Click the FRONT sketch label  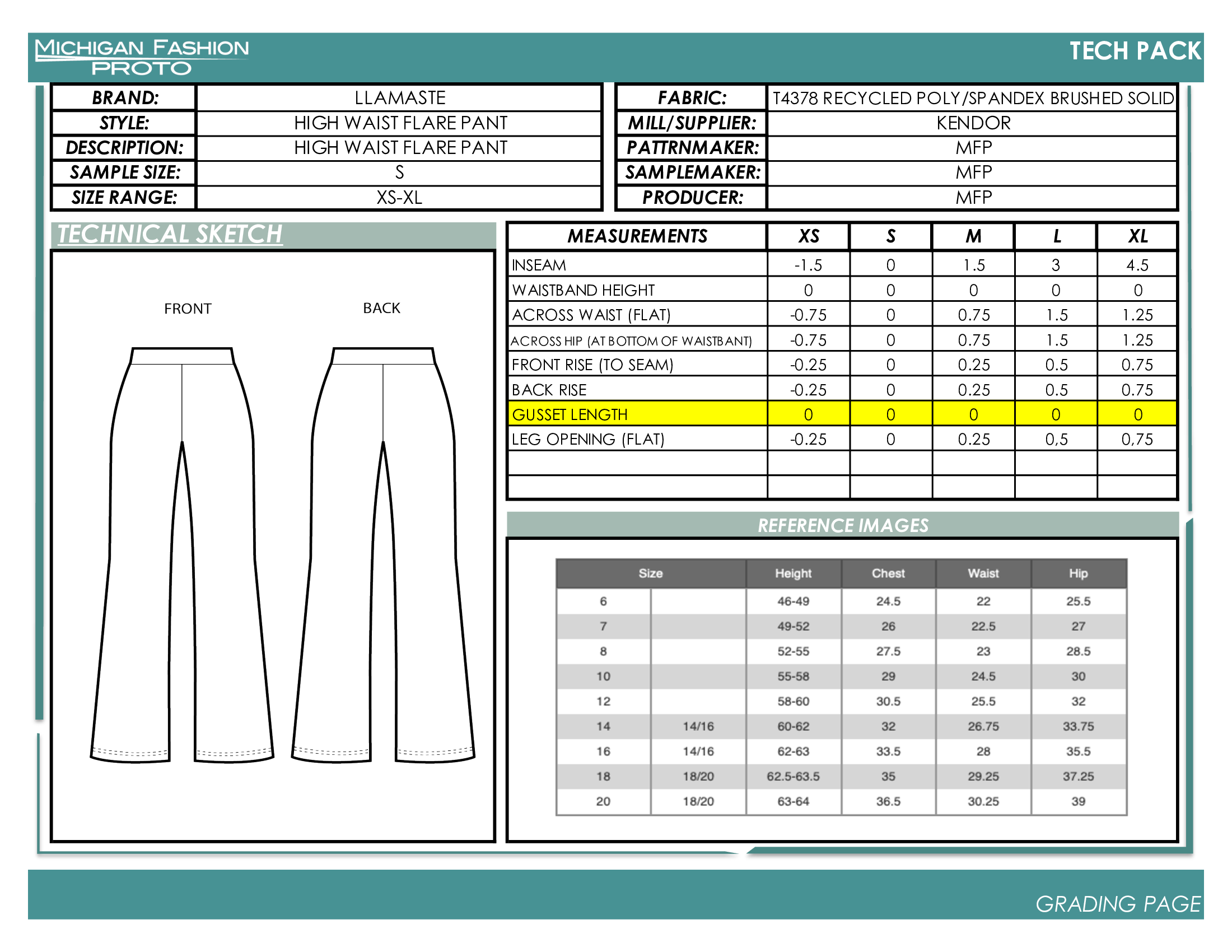pyautogui.click(x=188, y=309)
